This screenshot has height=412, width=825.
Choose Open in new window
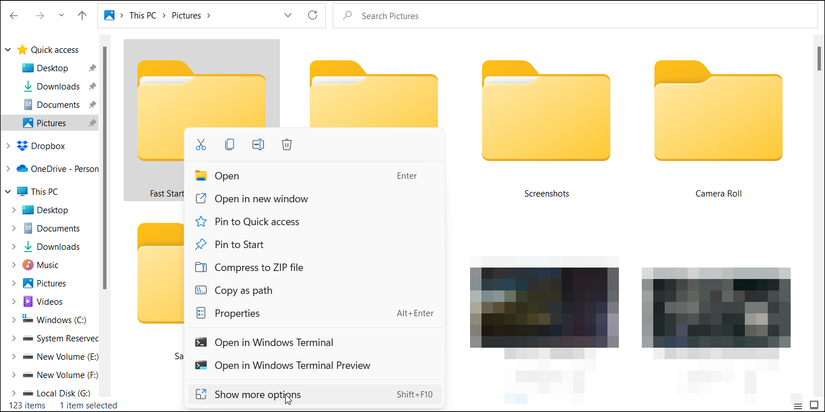click(314, 199)
